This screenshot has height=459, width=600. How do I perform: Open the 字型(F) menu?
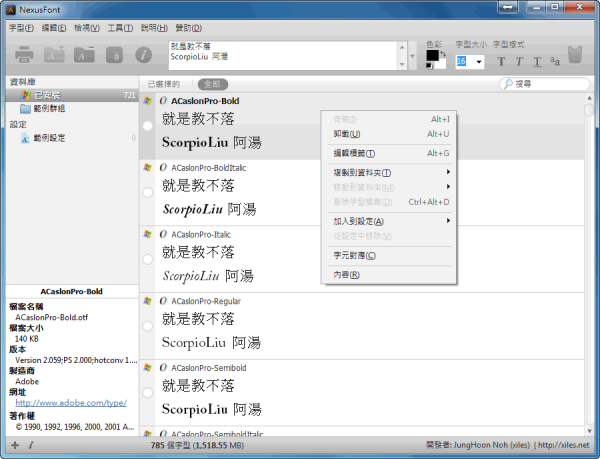point(21,28)
